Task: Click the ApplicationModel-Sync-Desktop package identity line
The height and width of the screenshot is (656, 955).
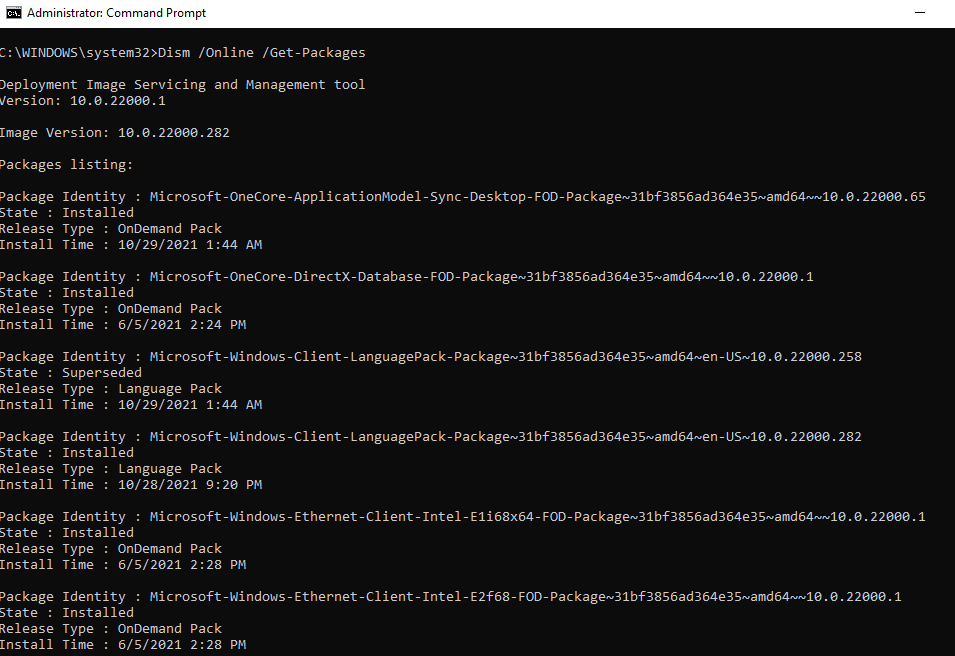Action: 462,196
